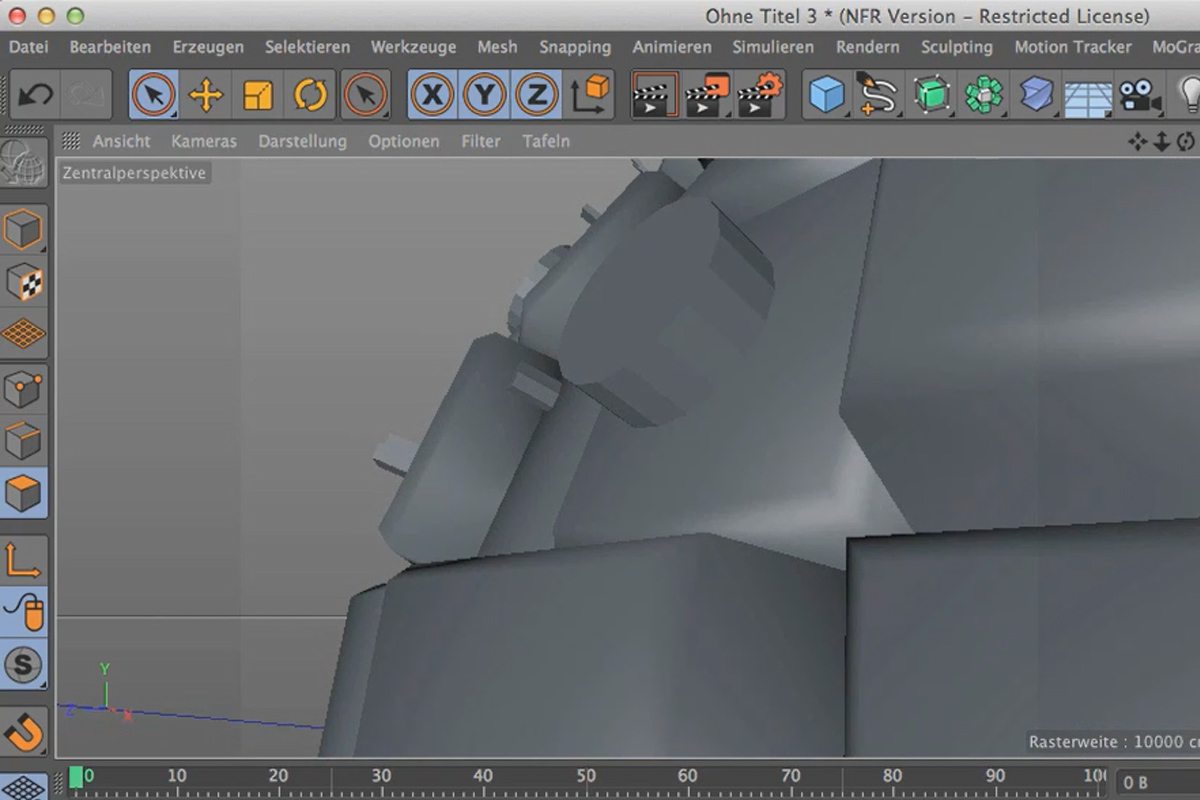Activate the last-used tool icon beside Rotate
Screen dimensions: 1200x800
point(365,96)
